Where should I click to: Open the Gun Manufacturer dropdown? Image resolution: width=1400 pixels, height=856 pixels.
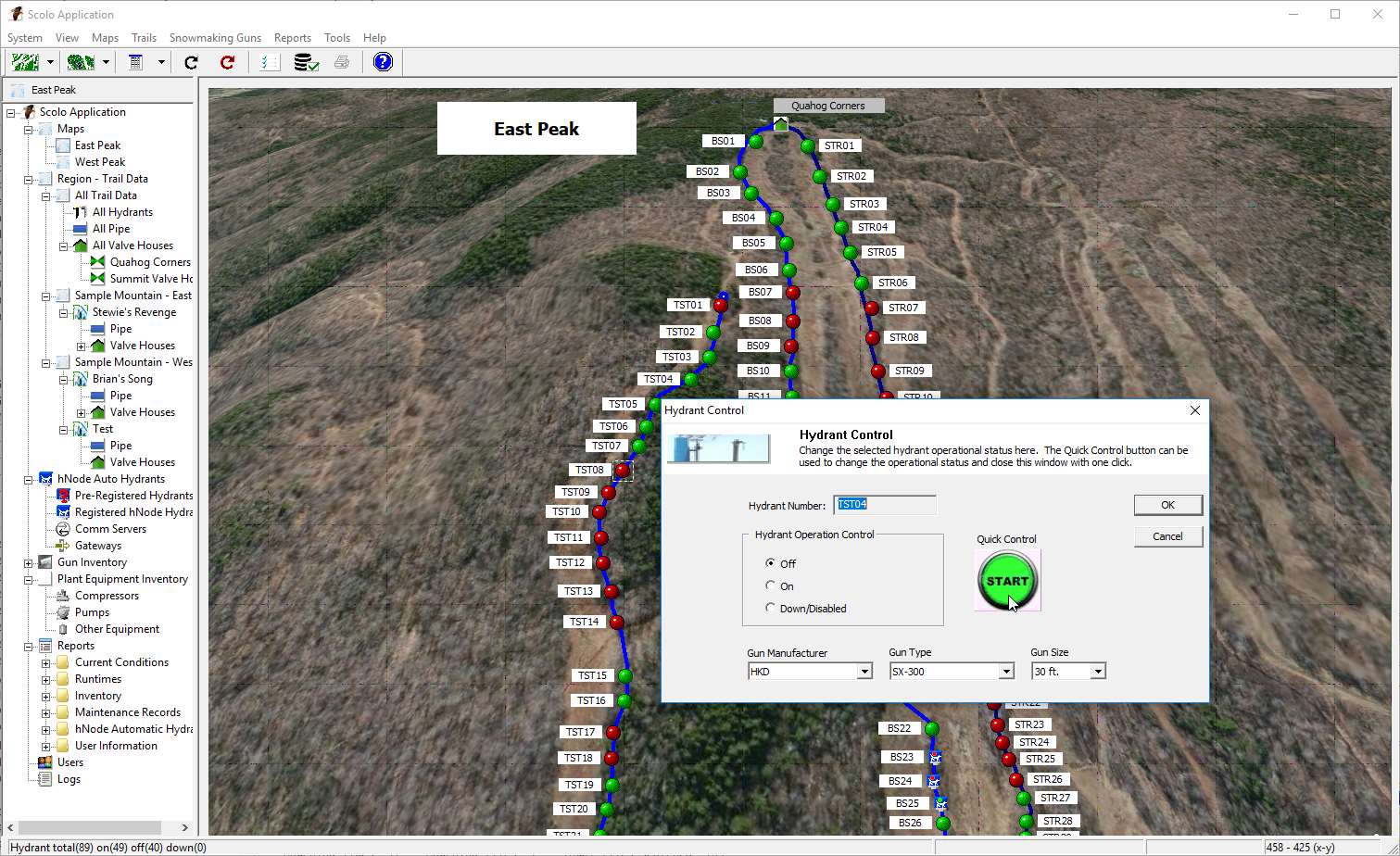coord(864,671)
